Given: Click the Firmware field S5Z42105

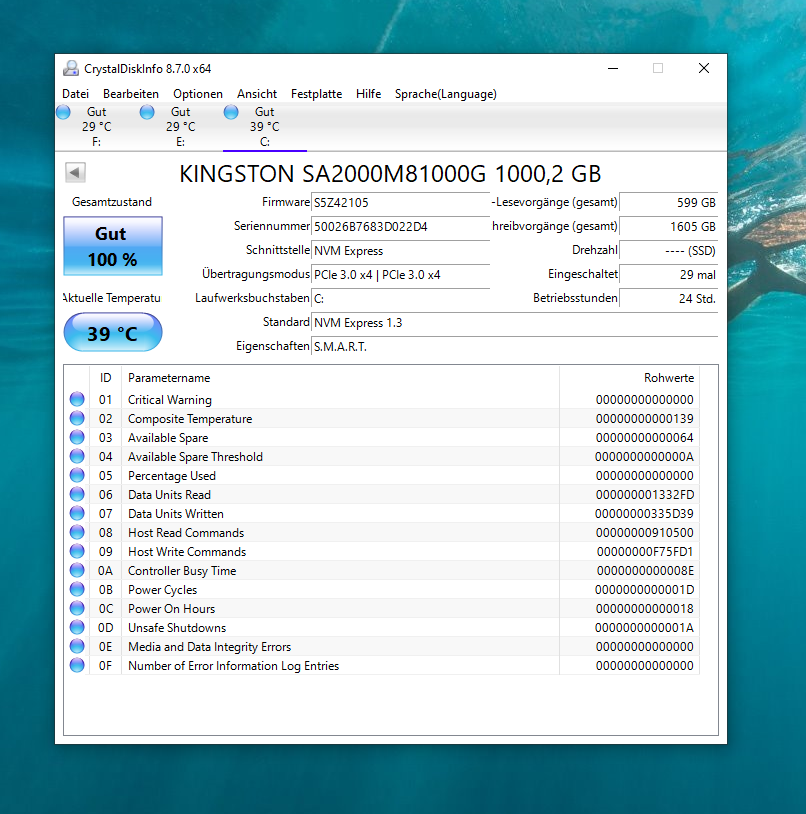Looking at the screenshot, I should point(400,202).
